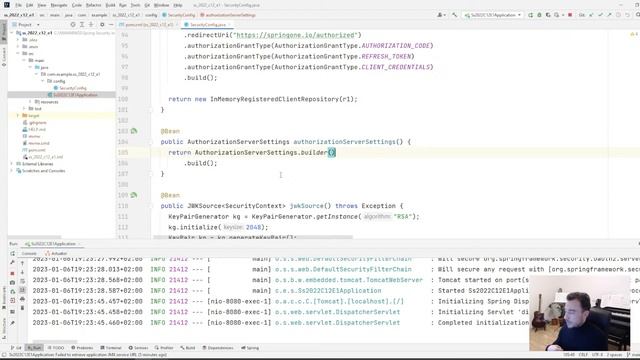Image resolution: width=640 pixels, height=360 pixels.
Task: Expand all in Project panel
Action: click(82, 25)
